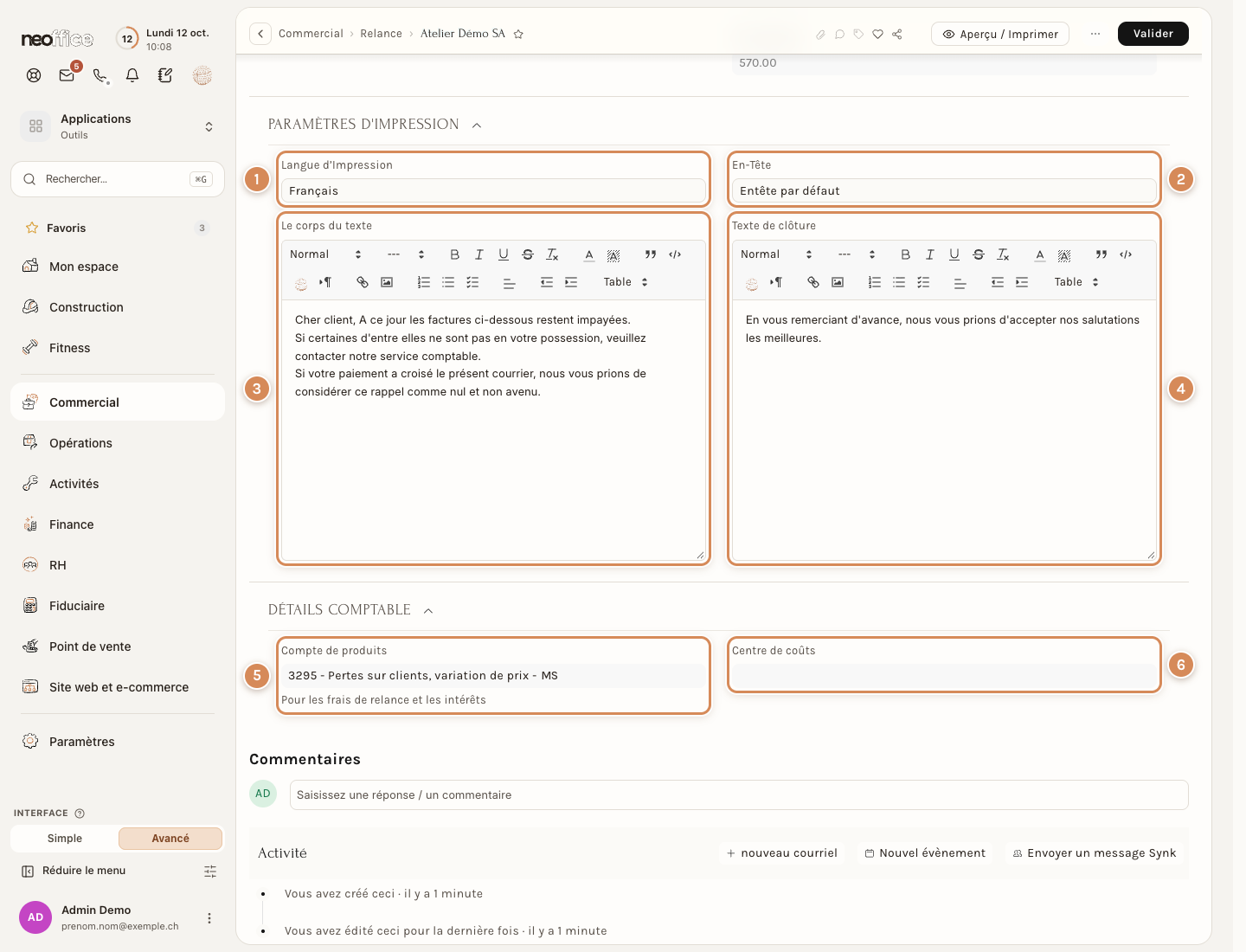Click the paperclip attachments icon
This screenshot has width=1246, height=952.
(x=820, y=35)
